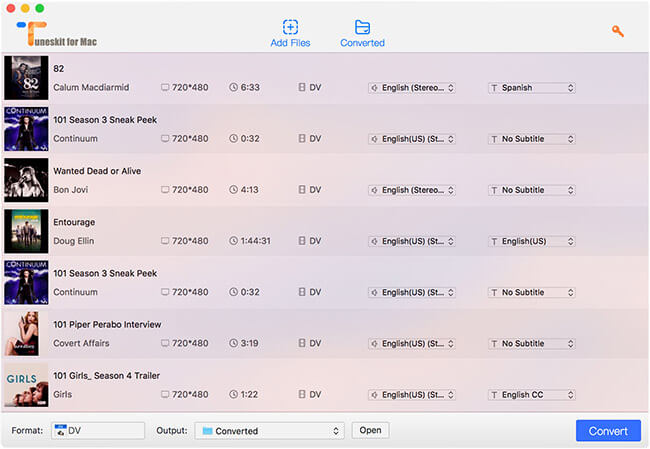
Task: Open the Converted folder icon
Action: 362,27
